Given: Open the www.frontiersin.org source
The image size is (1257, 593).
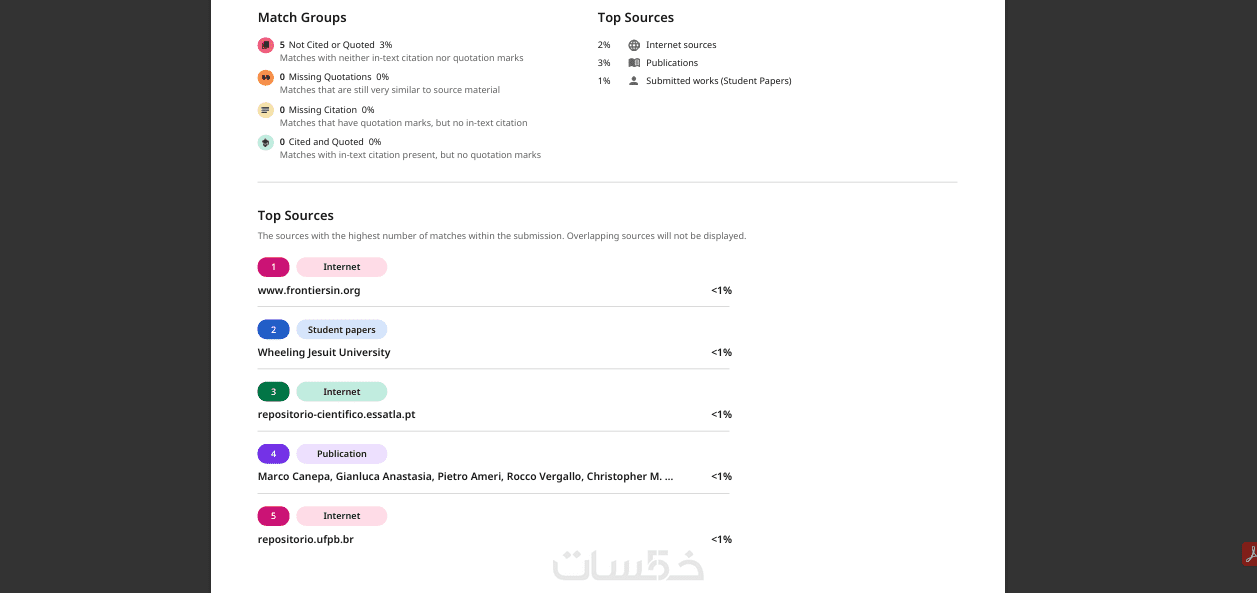Looking at the screenshot, I should [x=309, y=291].
